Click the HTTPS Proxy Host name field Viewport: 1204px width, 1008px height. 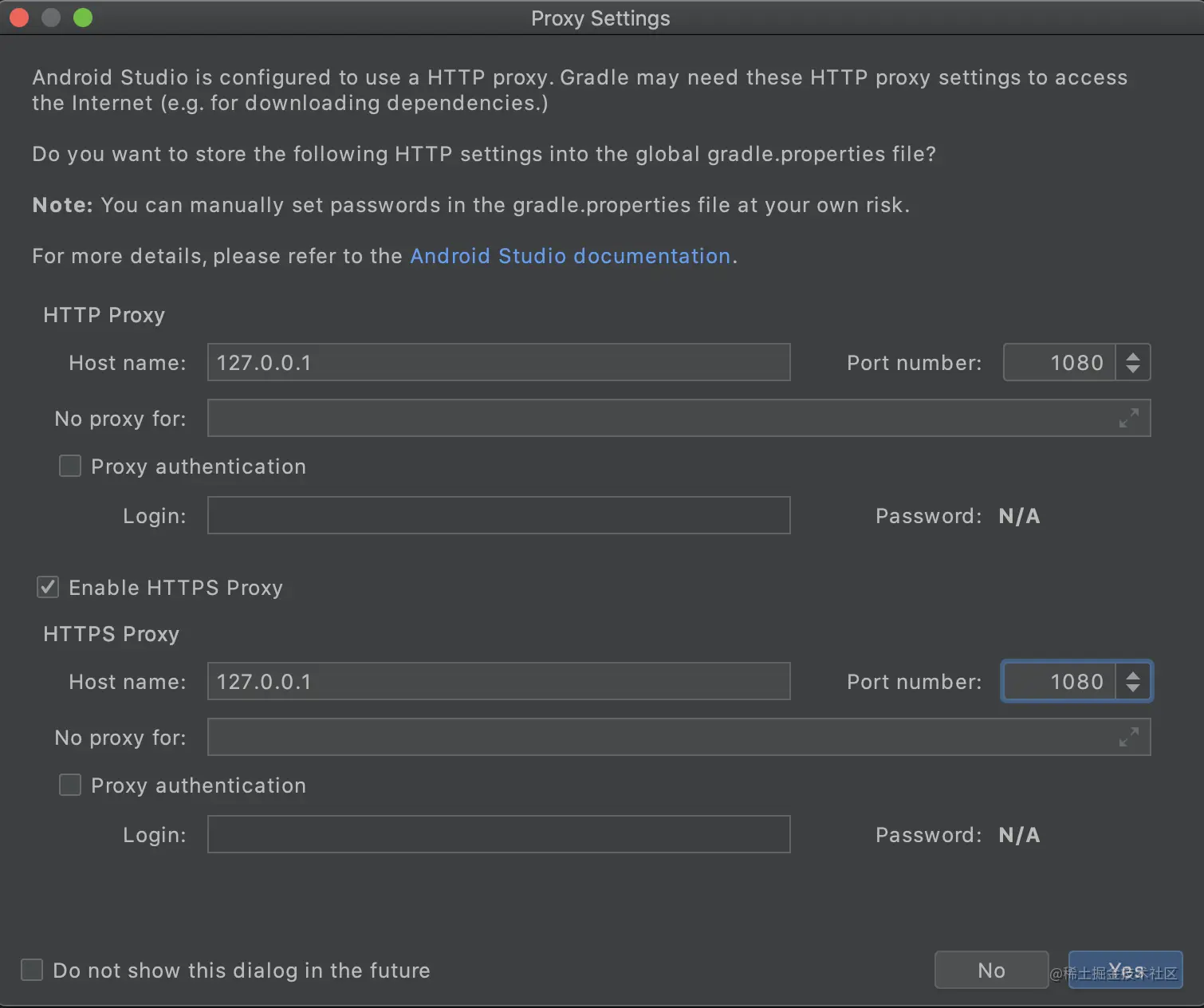tap(498, 682)
